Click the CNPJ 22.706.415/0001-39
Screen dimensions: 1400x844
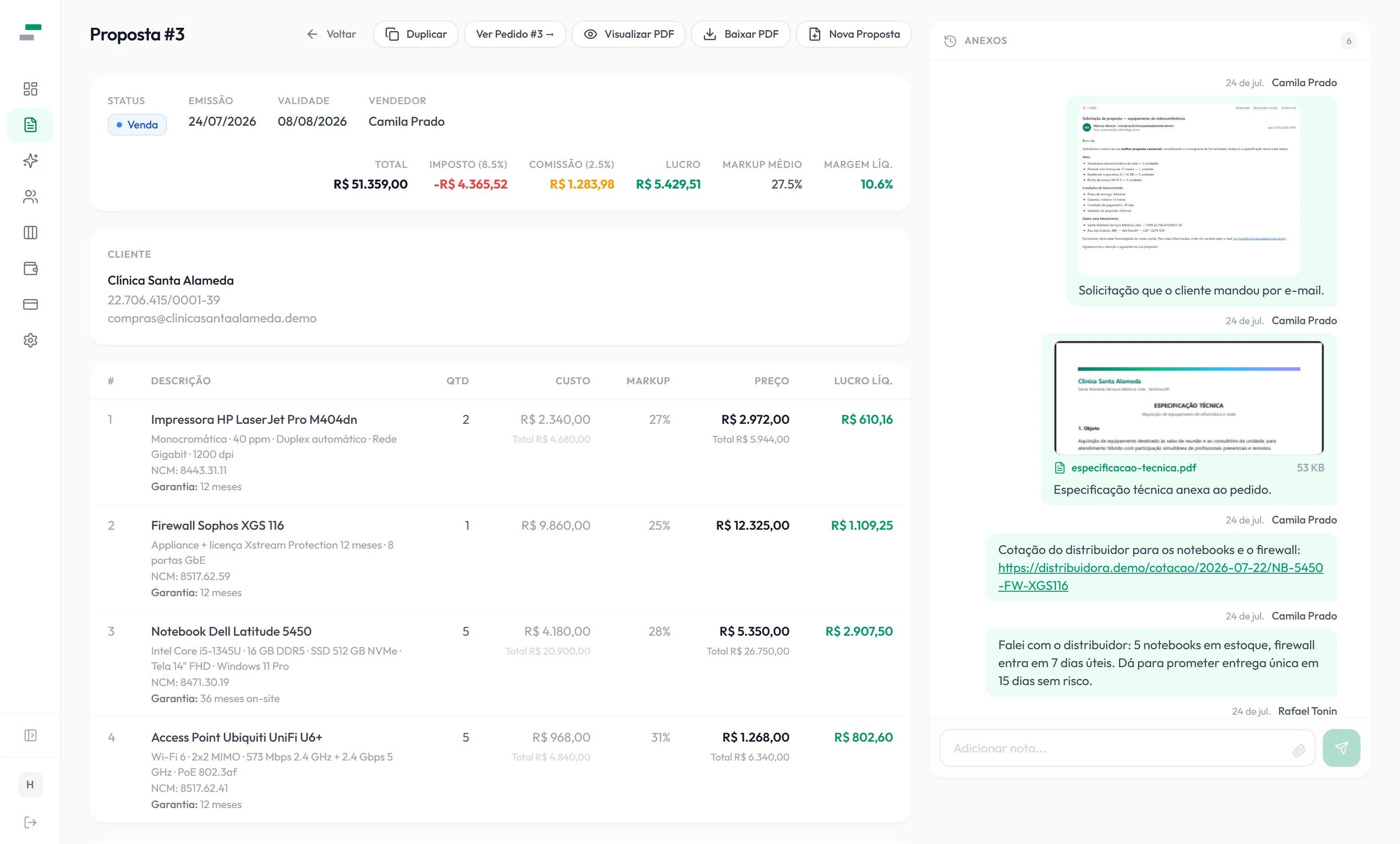point(164,299)
